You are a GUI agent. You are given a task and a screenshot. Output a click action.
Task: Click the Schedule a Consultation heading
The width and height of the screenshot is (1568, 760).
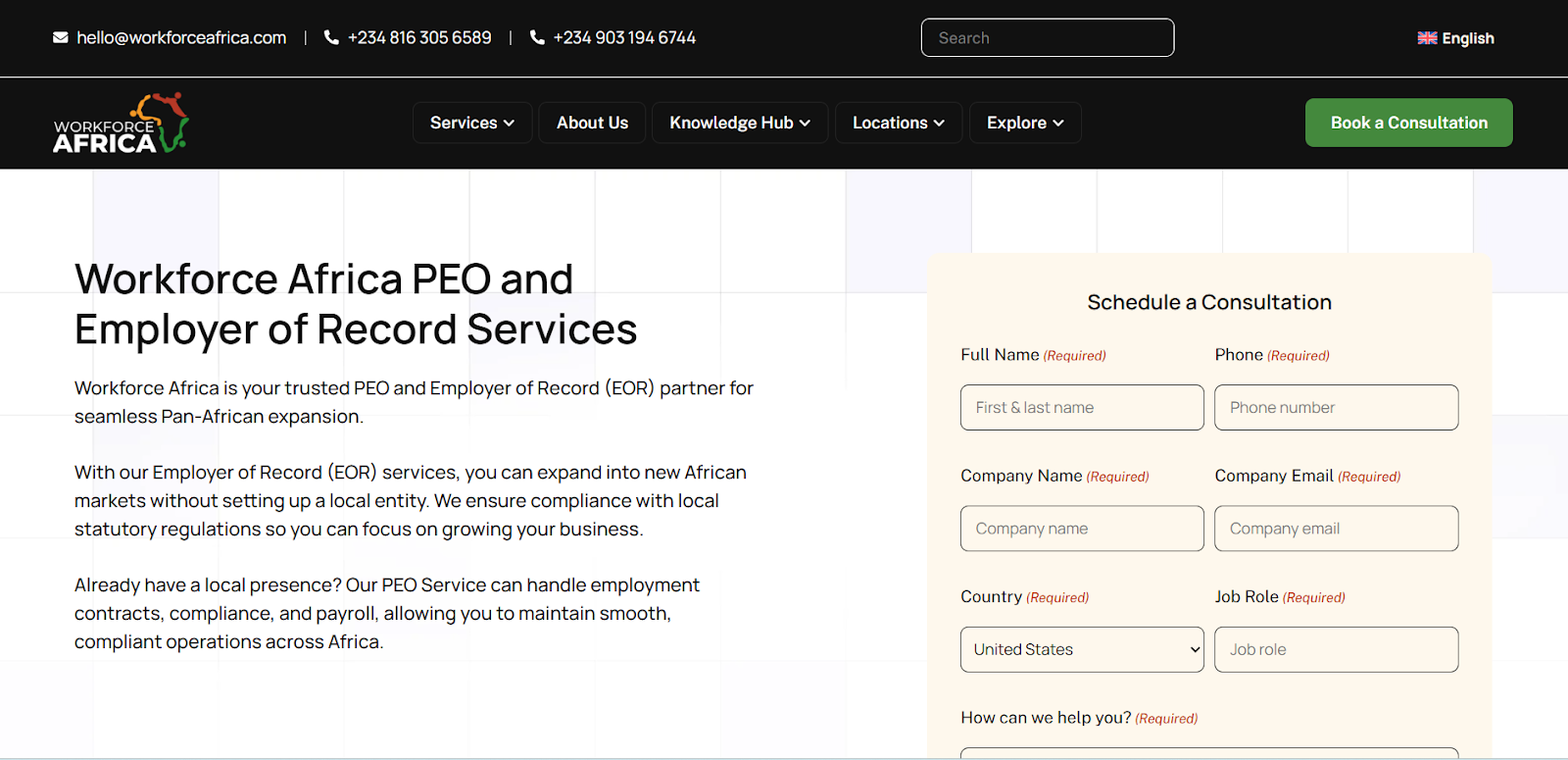[1209, 302]
